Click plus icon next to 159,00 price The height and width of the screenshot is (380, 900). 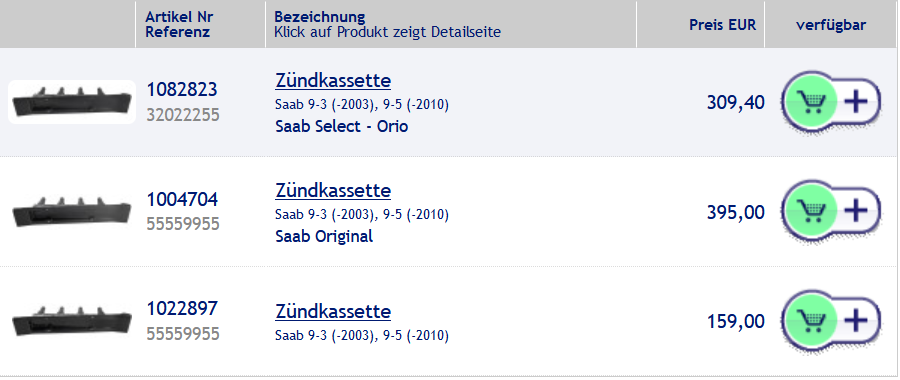[856, 320]
